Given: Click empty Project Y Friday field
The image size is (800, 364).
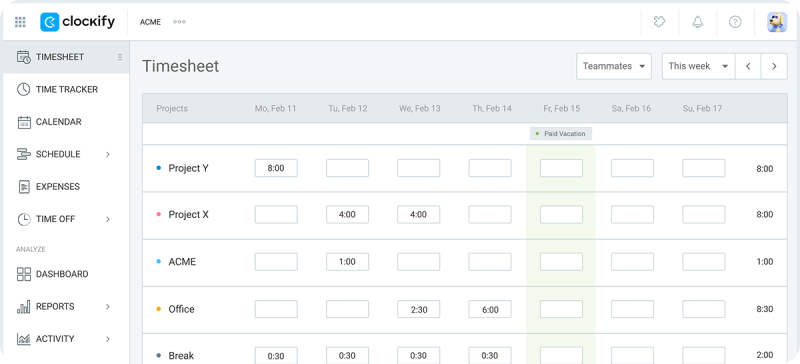Looking at the screenshot, I should [561, 168].
